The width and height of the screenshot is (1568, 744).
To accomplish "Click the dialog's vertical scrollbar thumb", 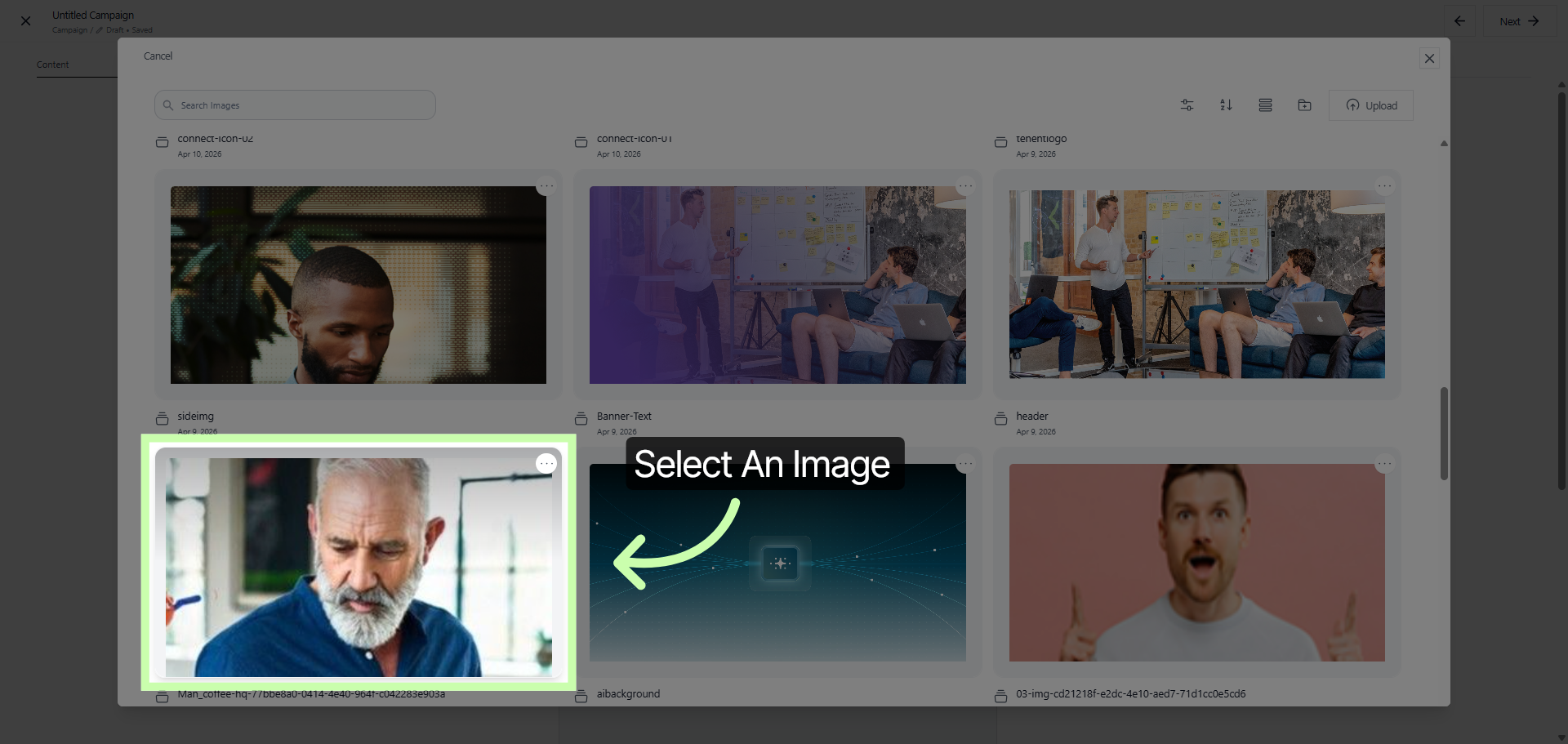I will [x=1444, y=434].
